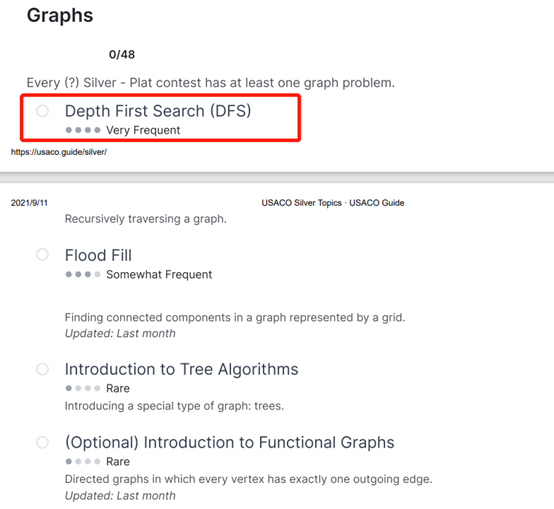Toggle Introduction to Tree Algorithms completion circle
The width and height of the screenshot is (554, 509).
coord(42,369)
